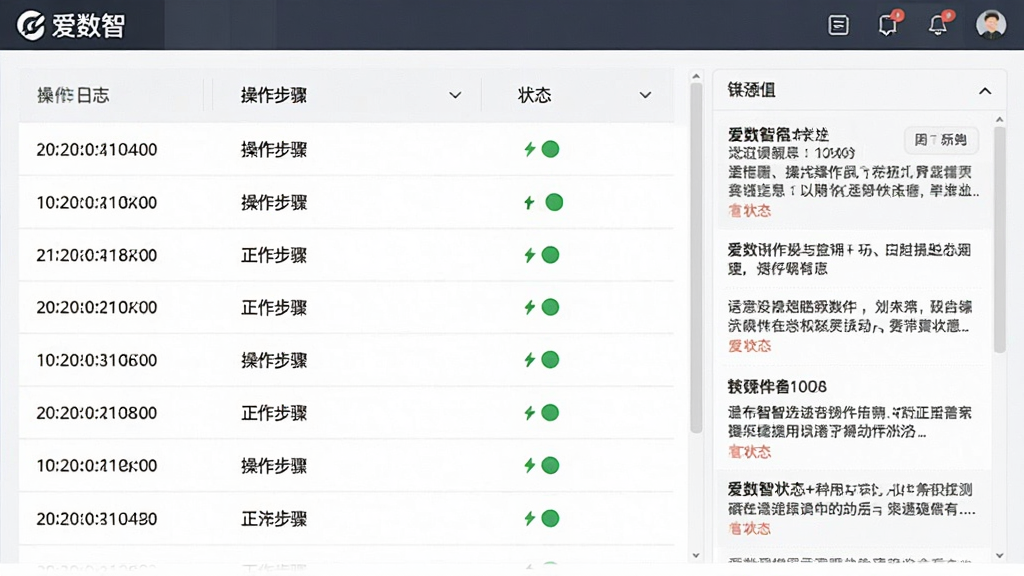Click the card title containing 1008
Image resolution: width=1024 pixels, height=576 pixels.
[777, 387]
